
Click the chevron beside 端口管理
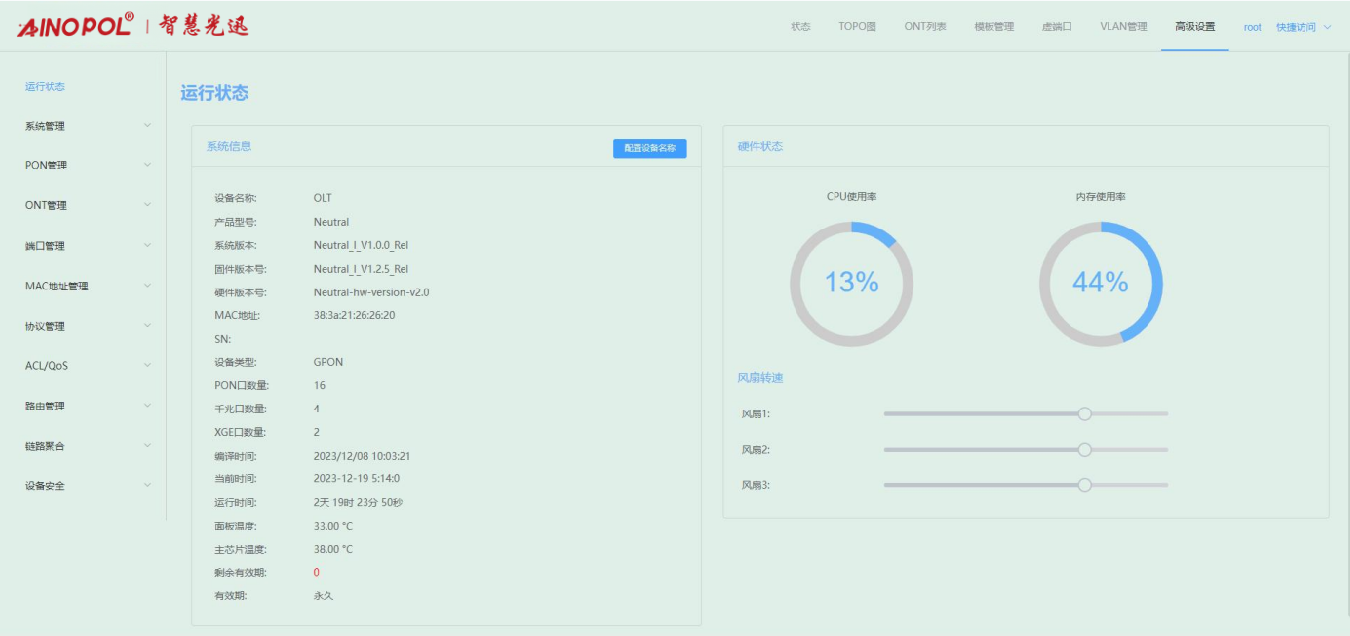click(148, 245)
